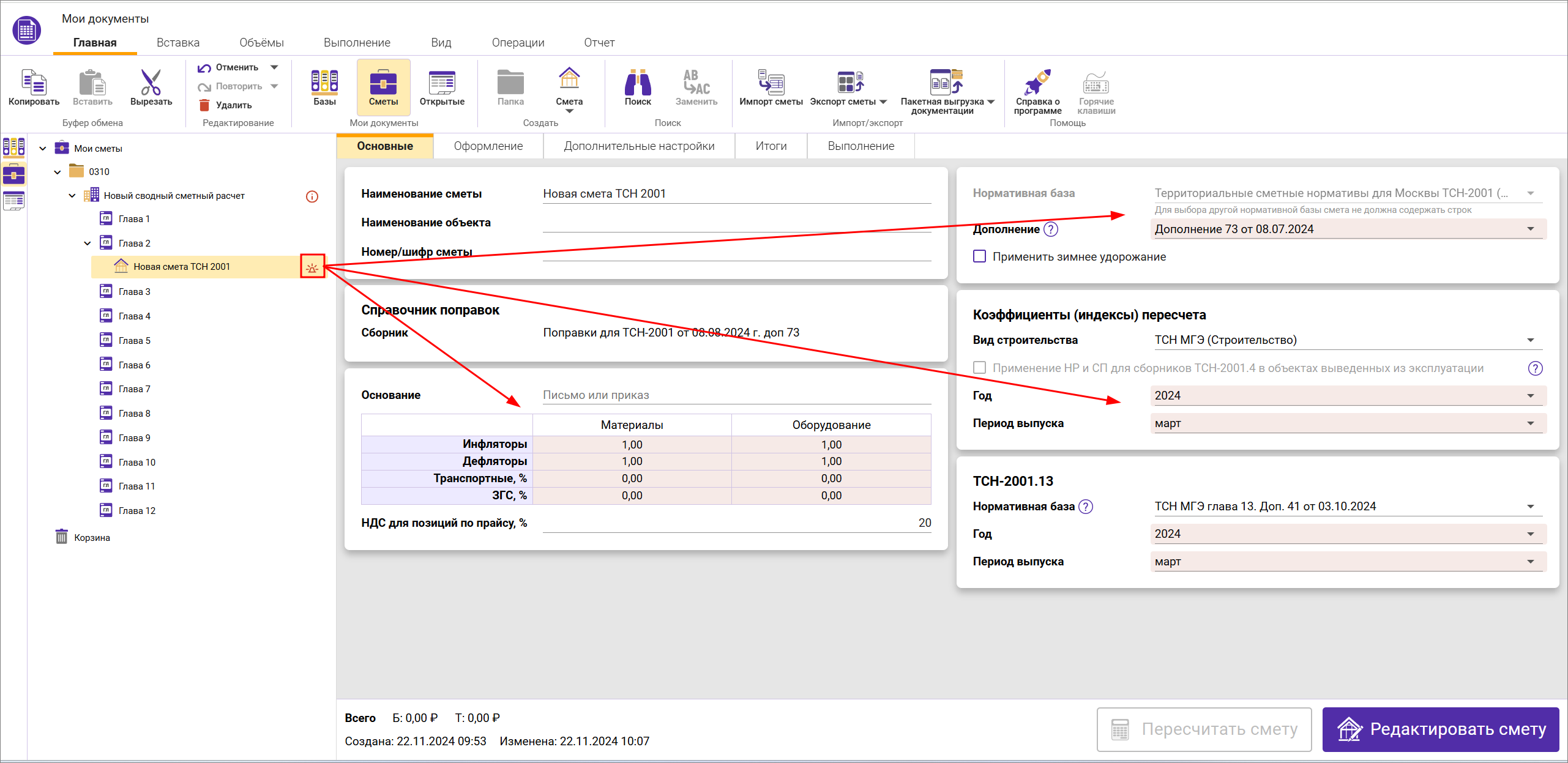Open the Дополнение 73 dropdown

tap(1530, 229)
